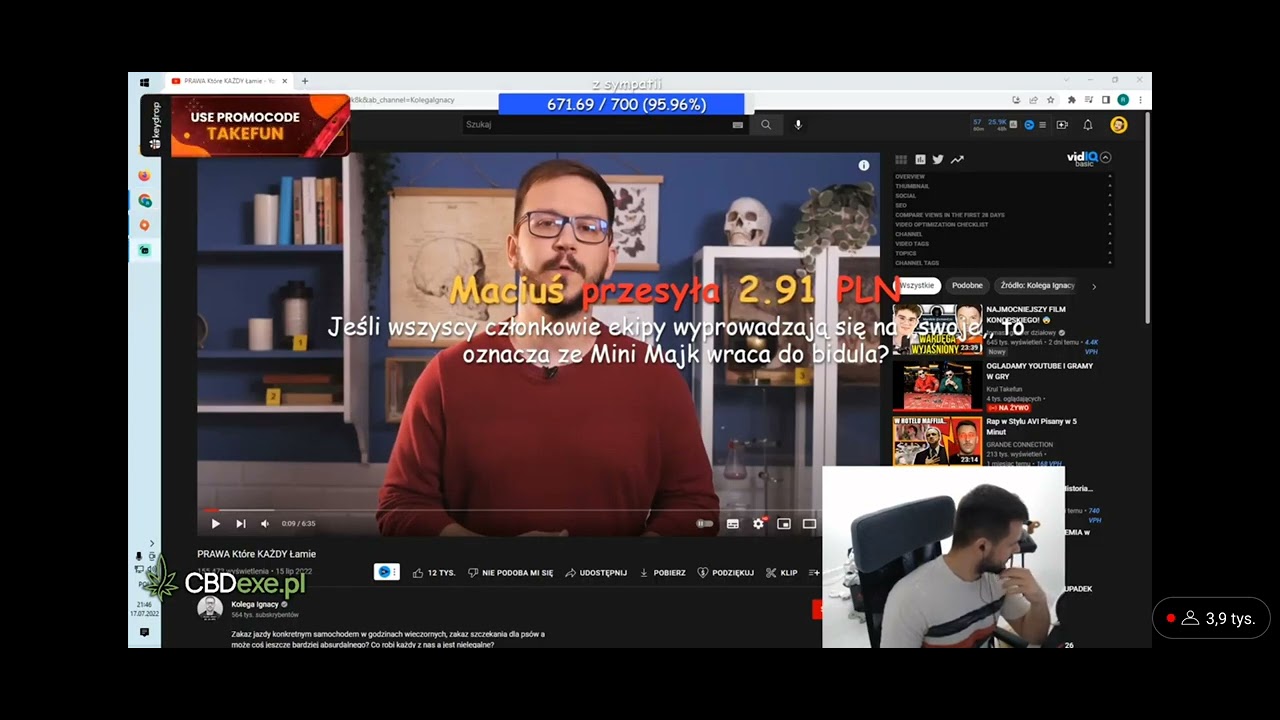Image resolution: width=1280 pixels, height=720 pixels.
Task: Open Chrome from the taskbar
Action: pyautogui.click(x=144, y=201)
